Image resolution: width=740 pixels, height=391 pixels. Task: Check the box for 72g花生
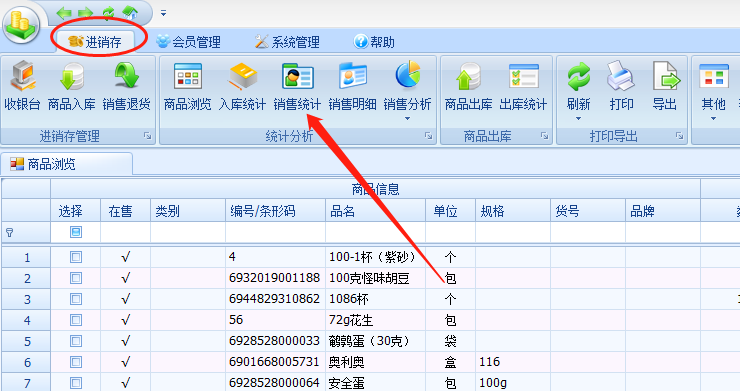[76, 320]
